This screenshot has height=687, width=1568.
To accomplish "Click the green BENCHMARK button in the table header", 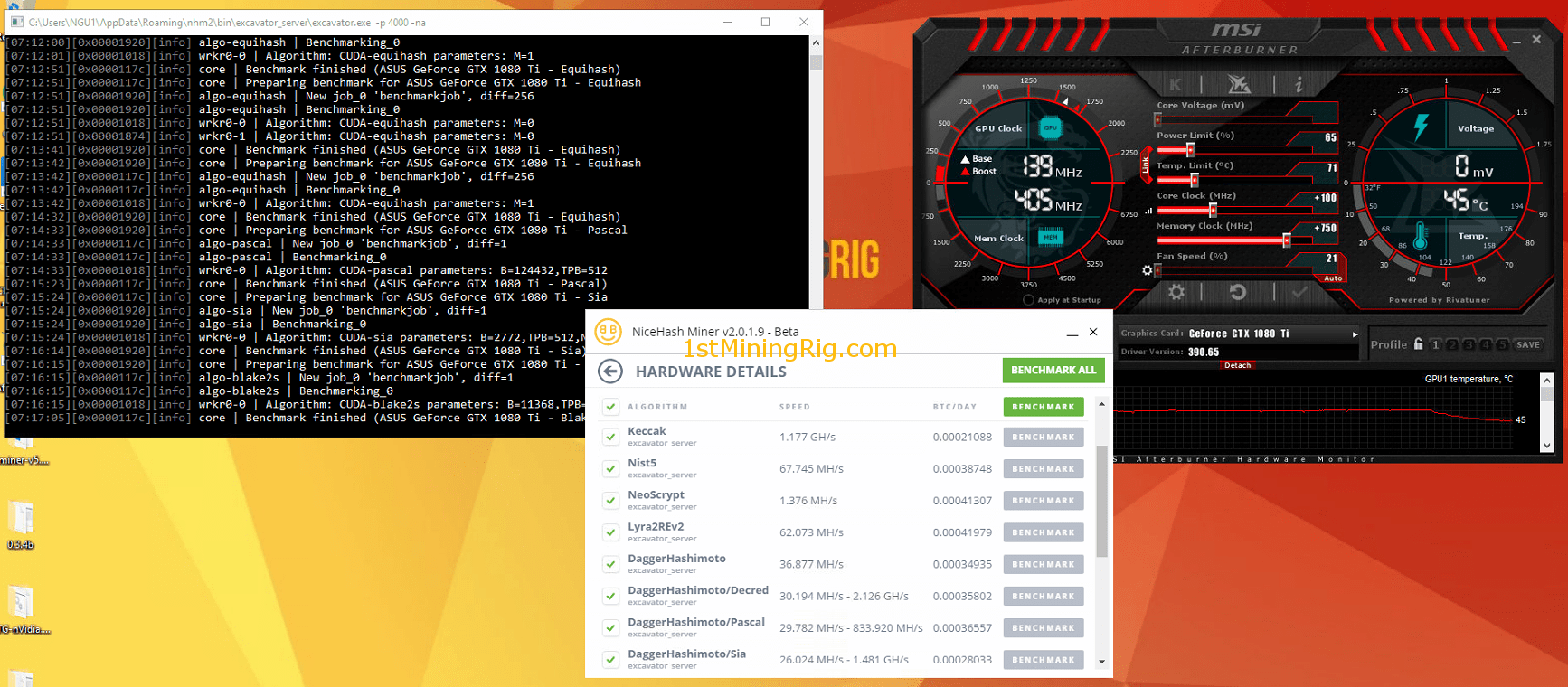I will tap(1044, 407).
